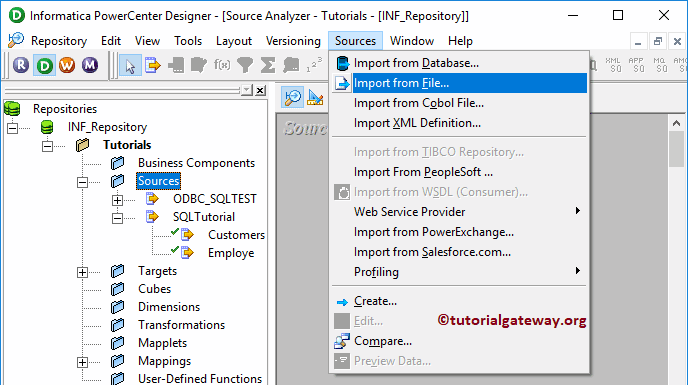The height and width of the screenshot is (385, 688).
Task: Launch Workflow Manager (W) icon
Action: [x=67, y=65]
